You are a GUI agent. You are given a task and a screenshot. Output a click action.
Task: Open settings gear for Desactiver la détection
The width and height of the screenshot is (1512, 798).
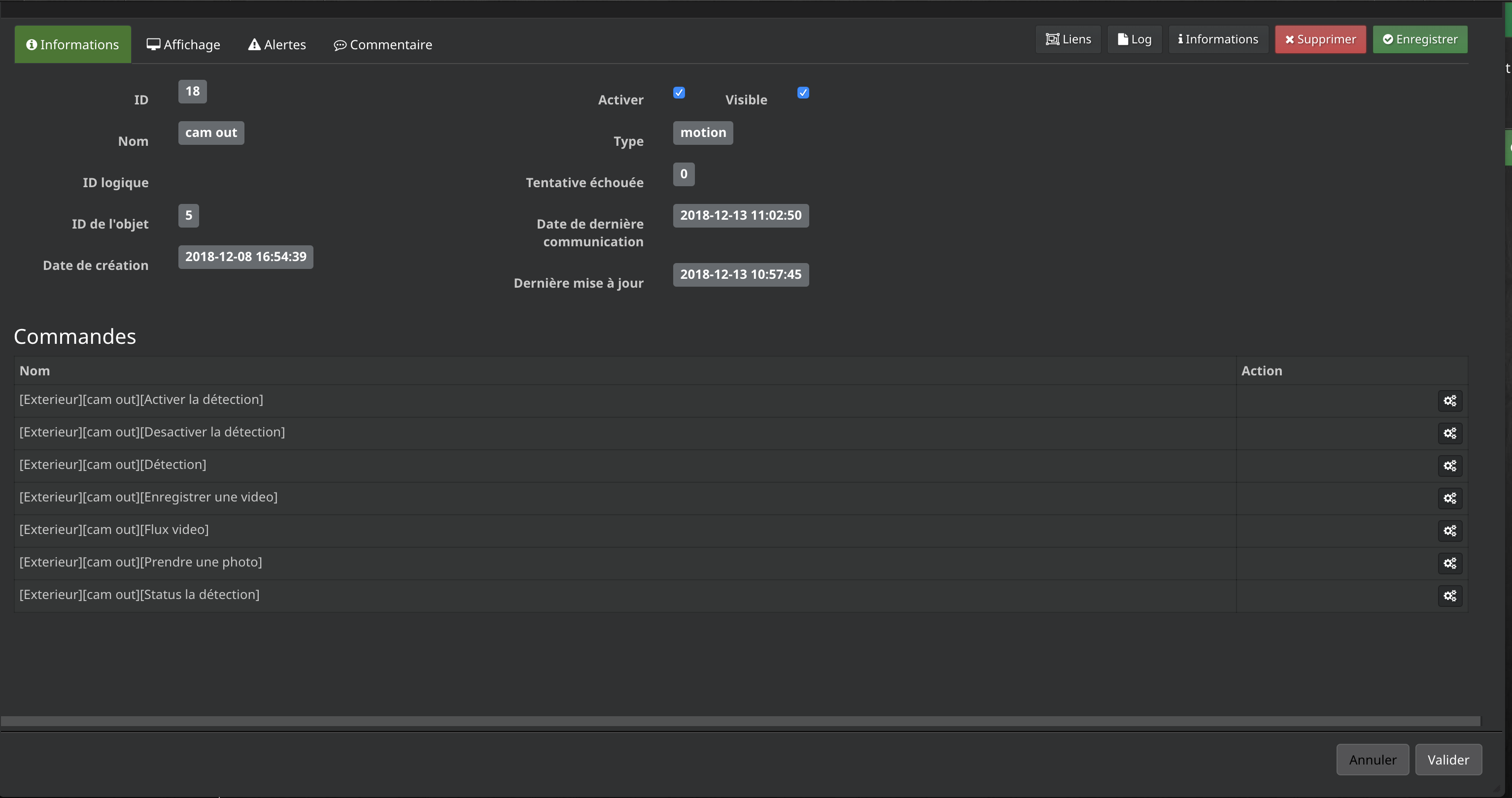(x=1450, y=433)
